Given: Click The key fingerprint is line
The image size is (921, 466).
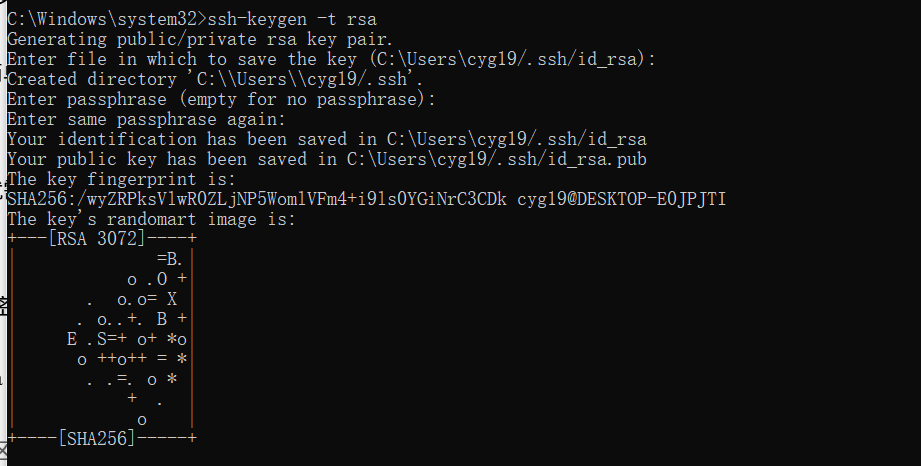Looking at the screenshot, I should [x=134, y=179].
